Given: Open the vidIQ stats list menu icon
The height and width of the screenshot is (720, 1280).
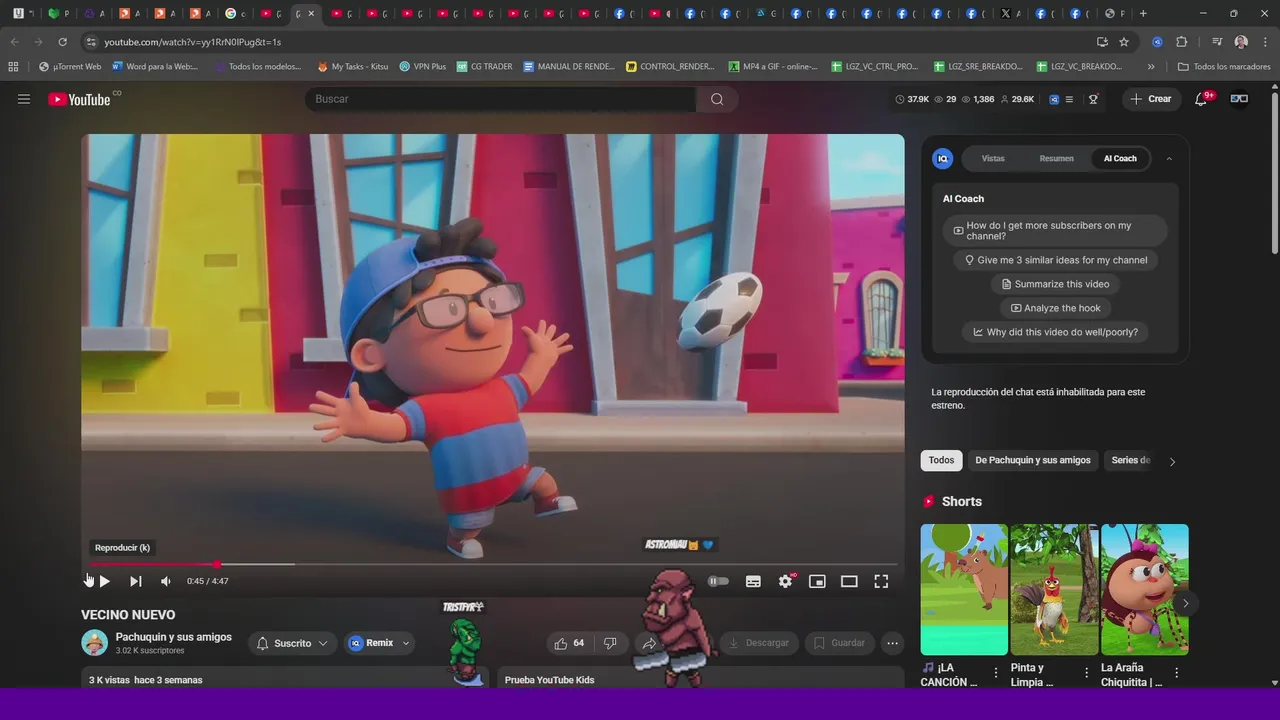Looking at the screenshot, I should [1069, 99].
